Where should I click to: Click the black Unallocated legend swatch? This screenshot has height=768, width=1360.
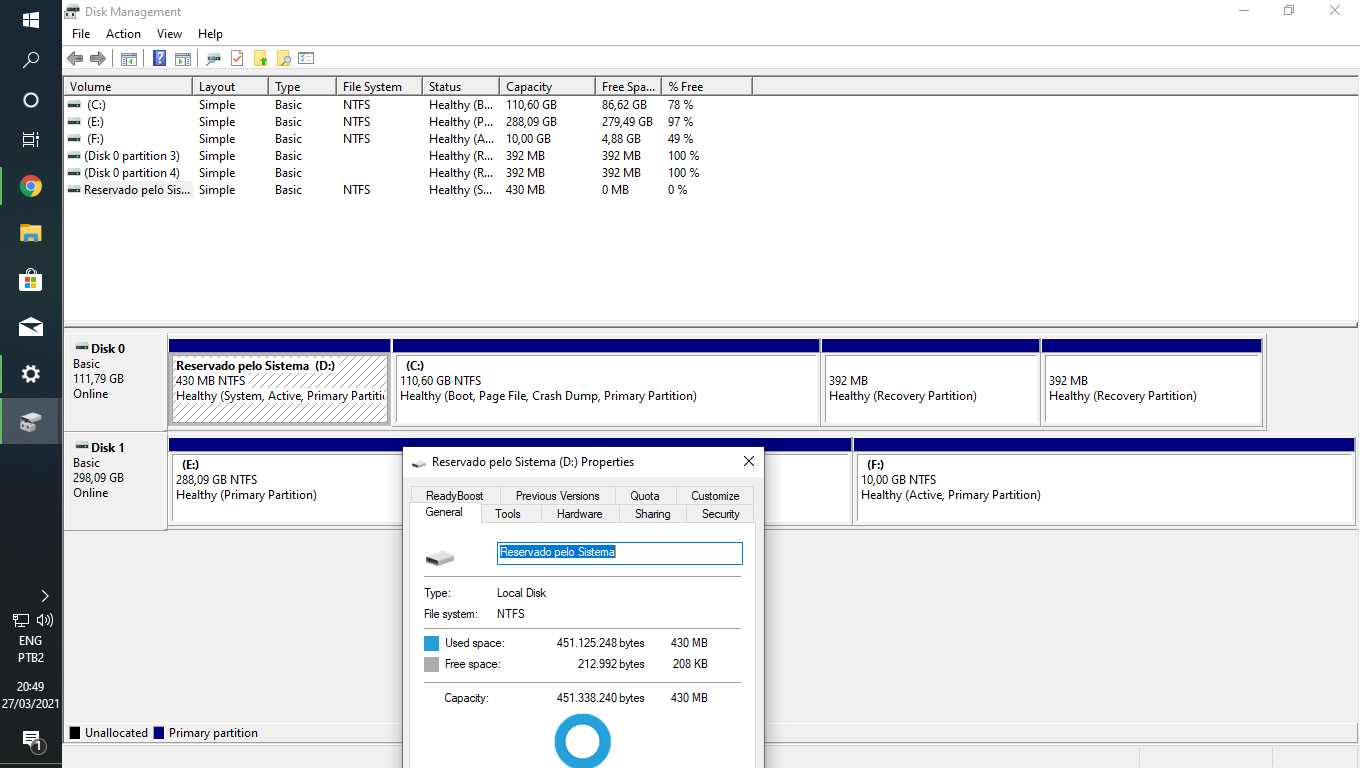point(74,733)
